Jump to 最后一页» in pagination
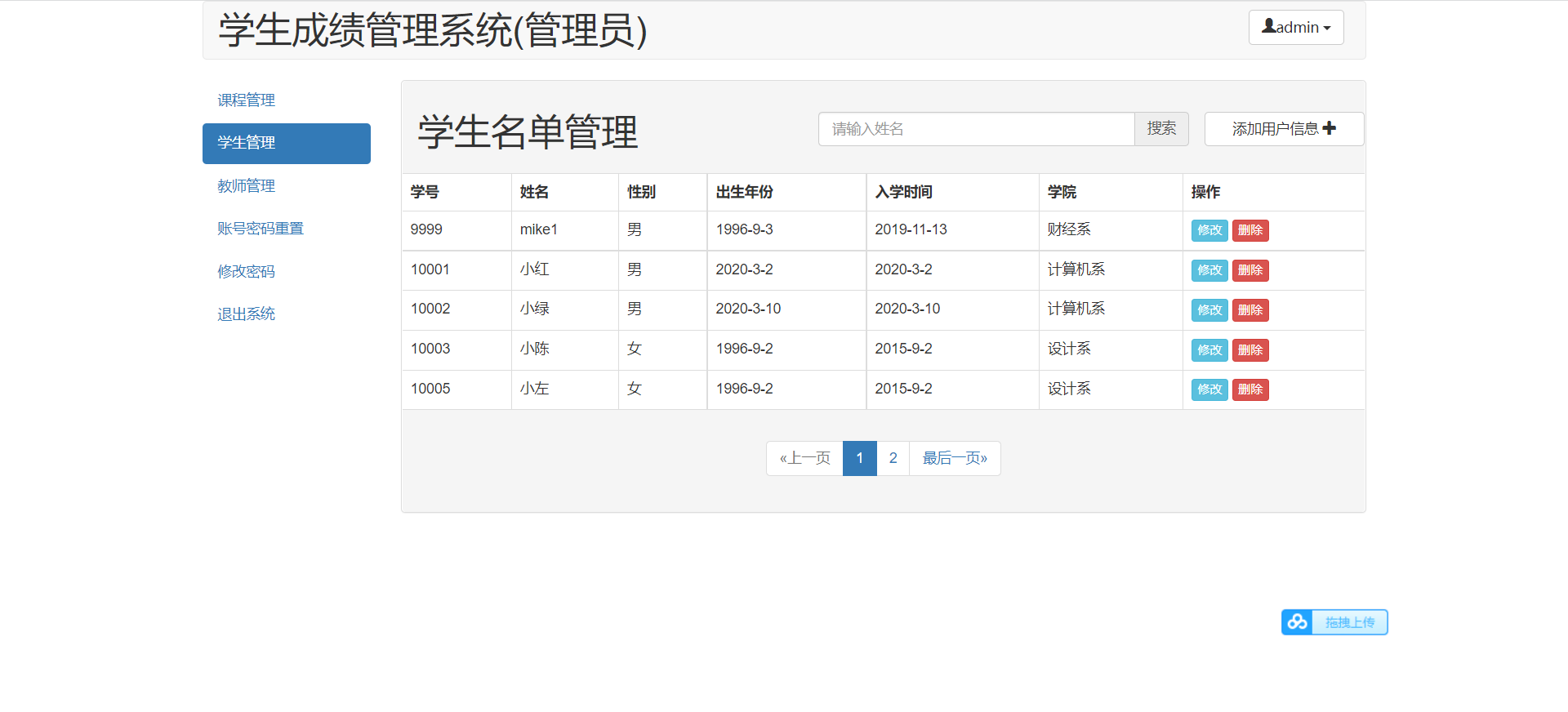 pos(955,458)
